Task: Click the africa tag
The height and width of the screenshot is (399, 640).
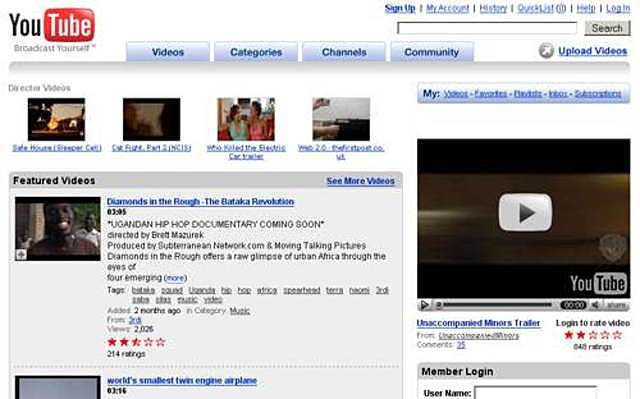Action: [x=267, y=290]
